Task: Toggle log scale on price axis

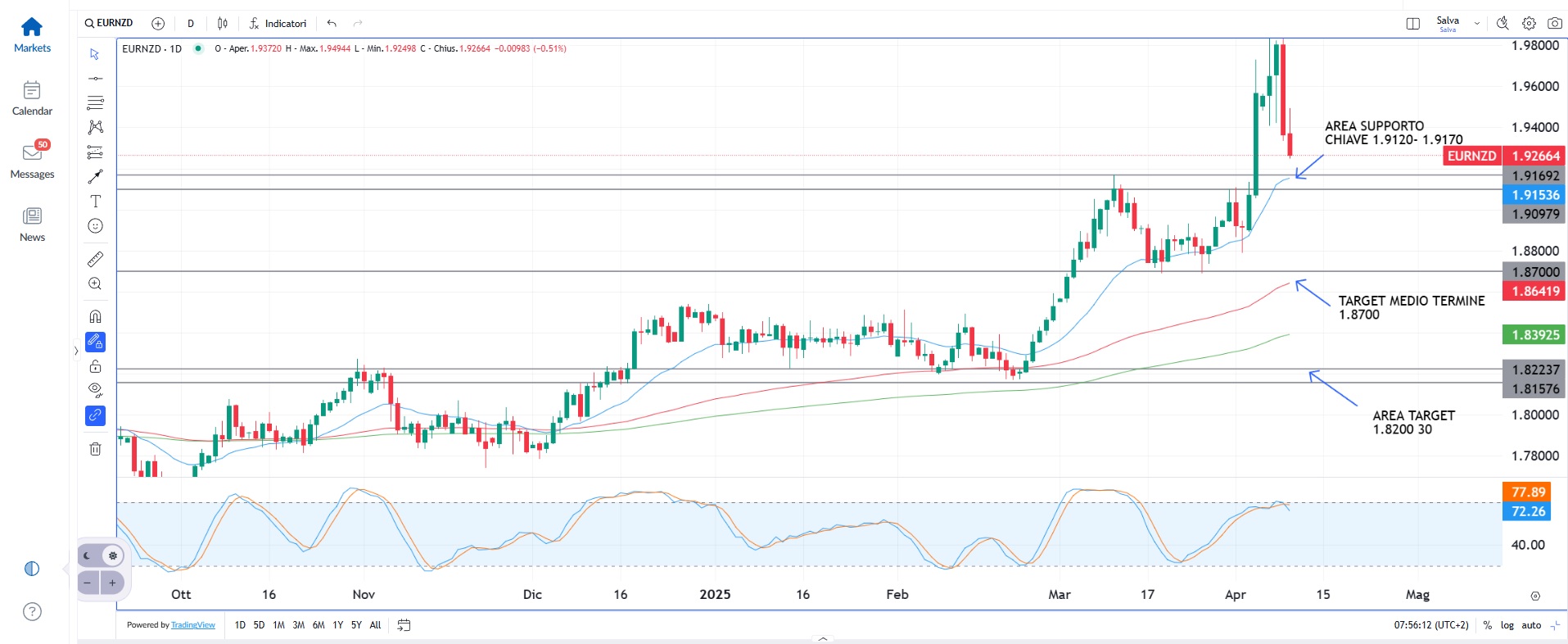Action: click(1507, 625)
